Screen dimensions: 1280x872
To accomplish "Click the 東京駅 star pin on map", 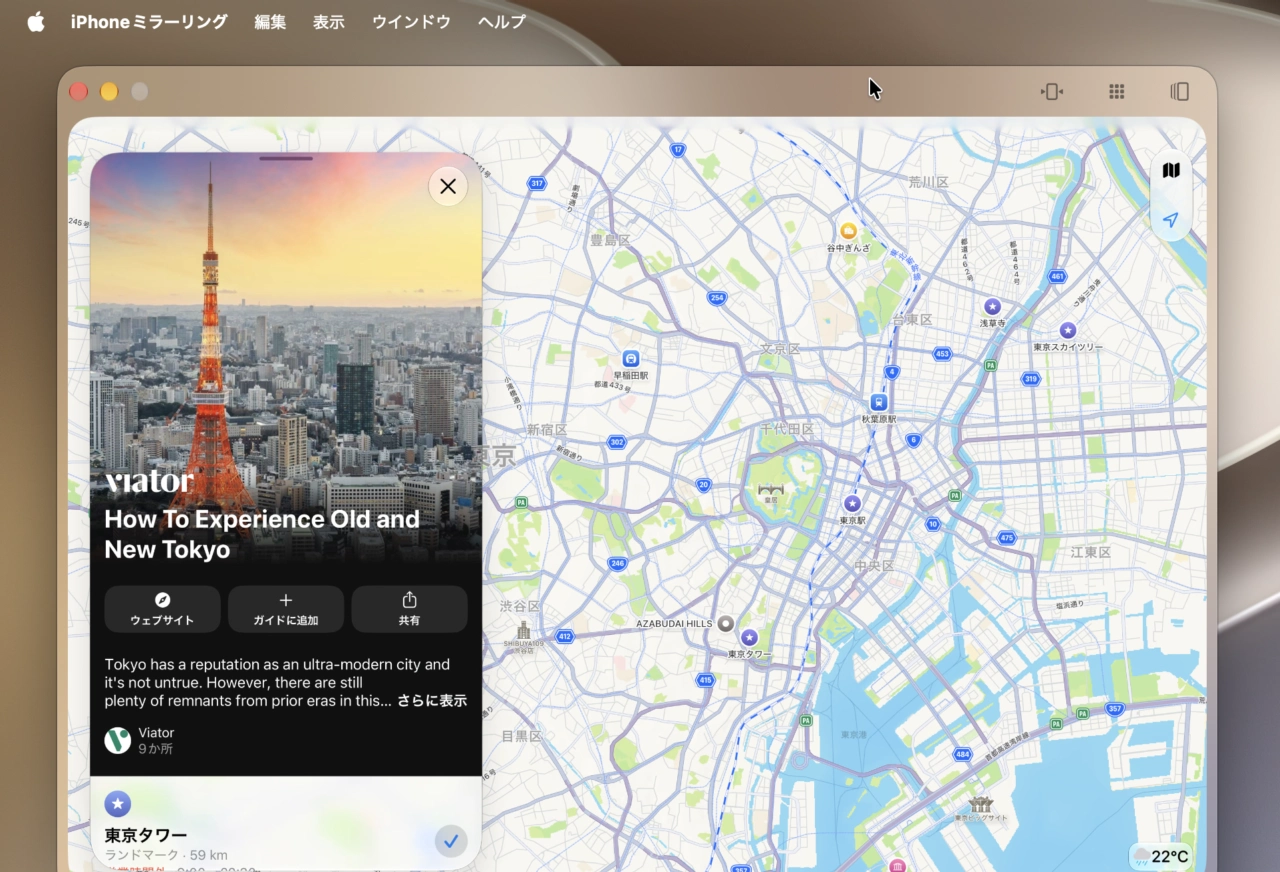I will point(852,504).
